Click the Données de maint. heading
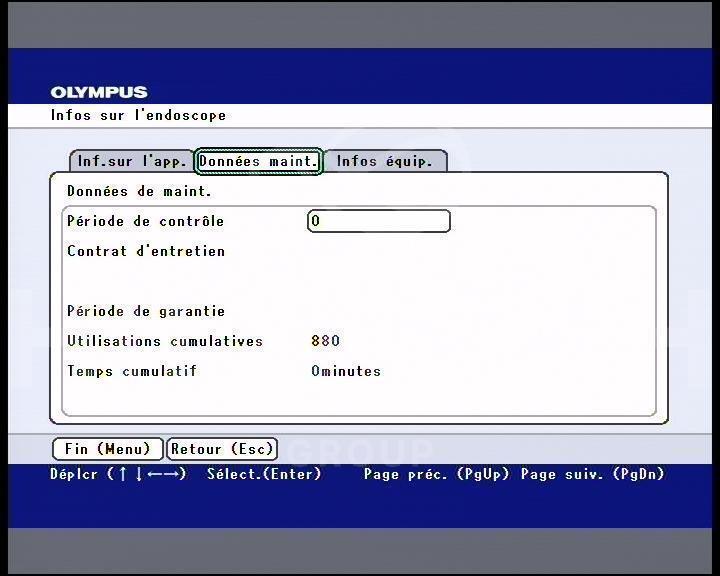This screenshot has width=720, height=576. click(139, 191)
